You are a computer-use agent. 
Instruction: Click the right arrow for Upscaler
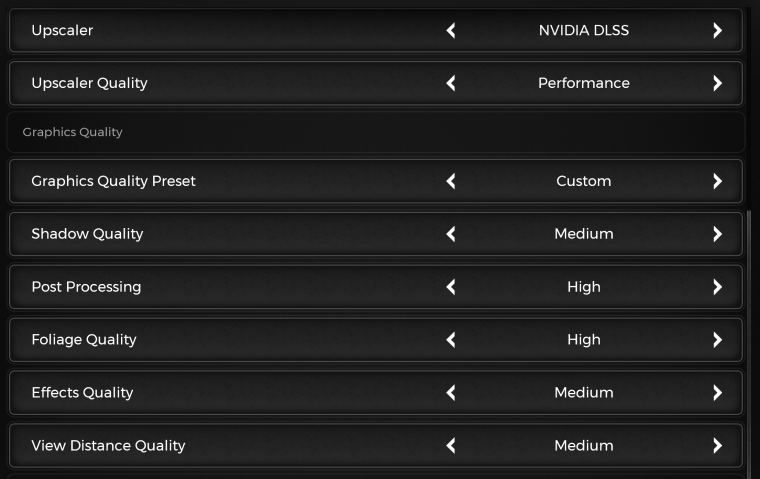(717, 31)
